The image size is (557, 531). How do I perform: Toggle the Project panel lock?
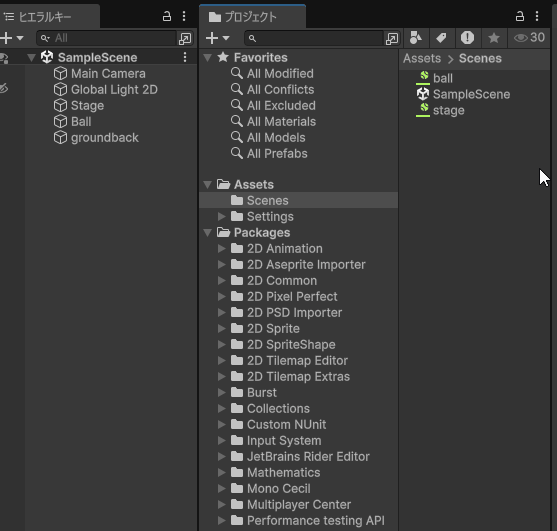click(520, 16)
